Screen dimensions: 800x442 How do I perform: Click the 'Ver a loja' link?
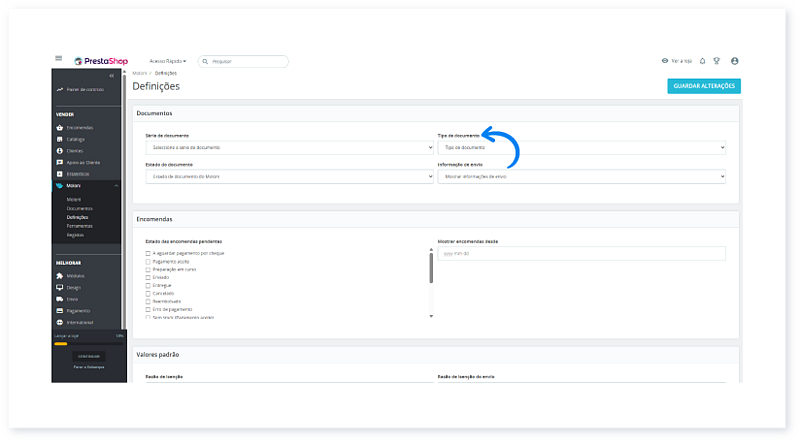pyautogui.click(x=676, y=61)
